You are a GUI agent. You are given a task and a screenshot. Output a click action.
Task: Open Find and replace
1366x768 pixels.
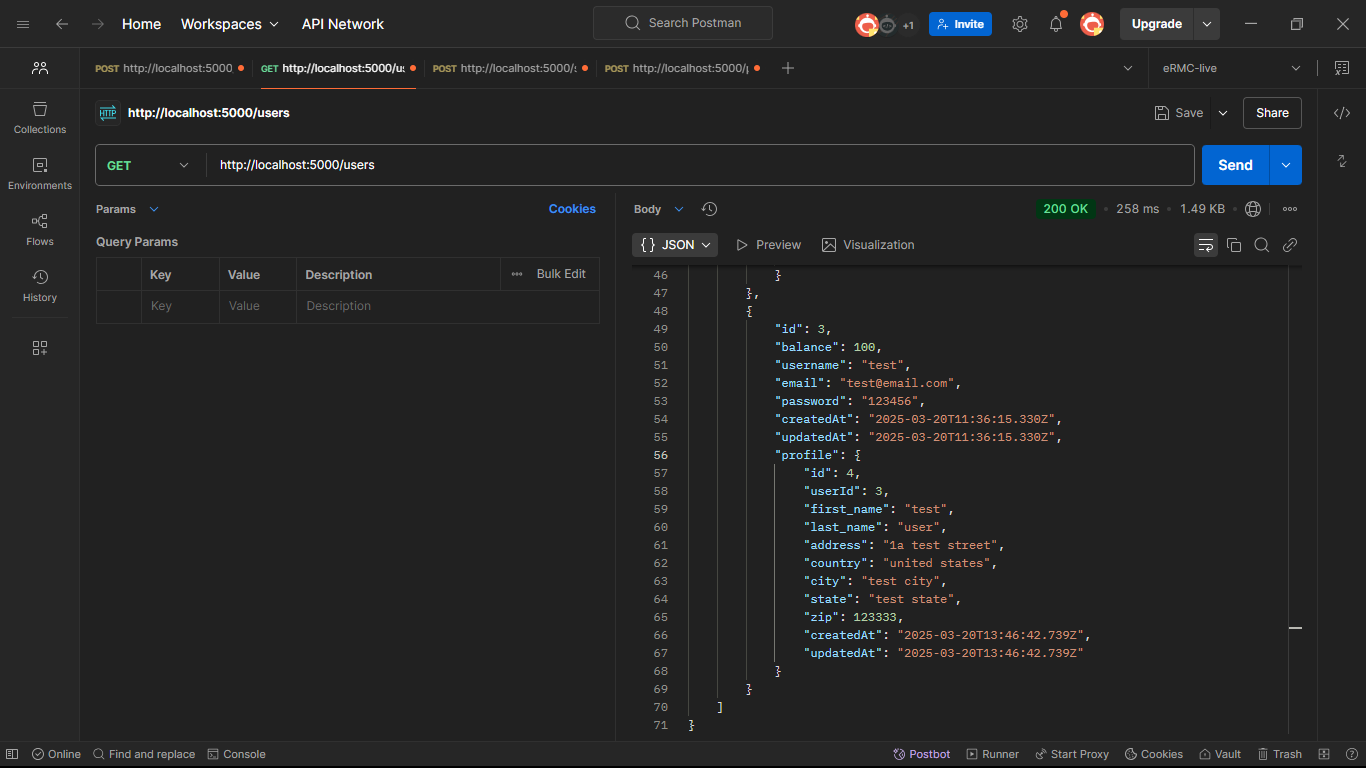click(x=144, y=754)
